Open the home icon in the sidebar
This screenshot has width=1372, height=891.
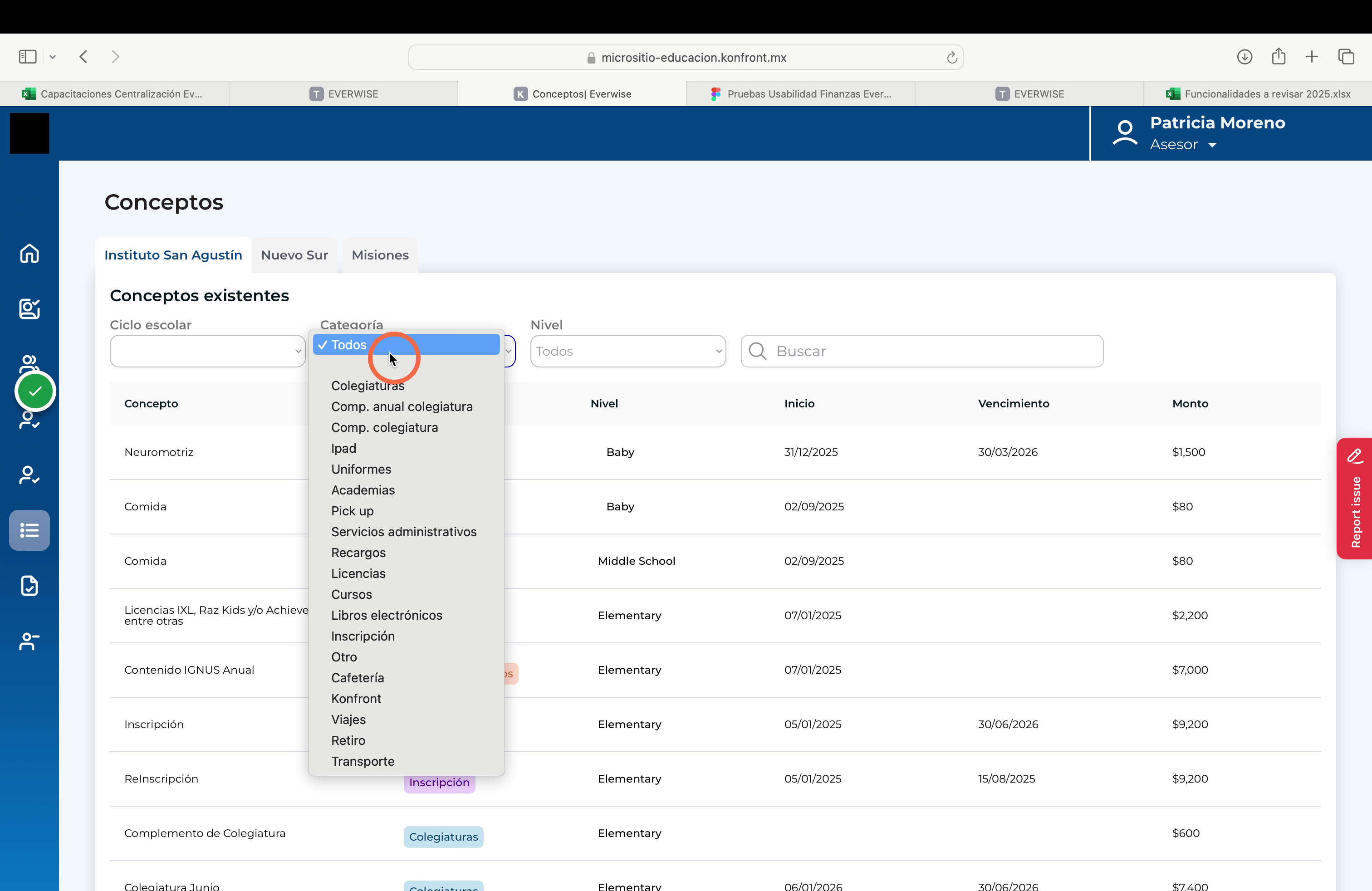click(x=29, y=254)
